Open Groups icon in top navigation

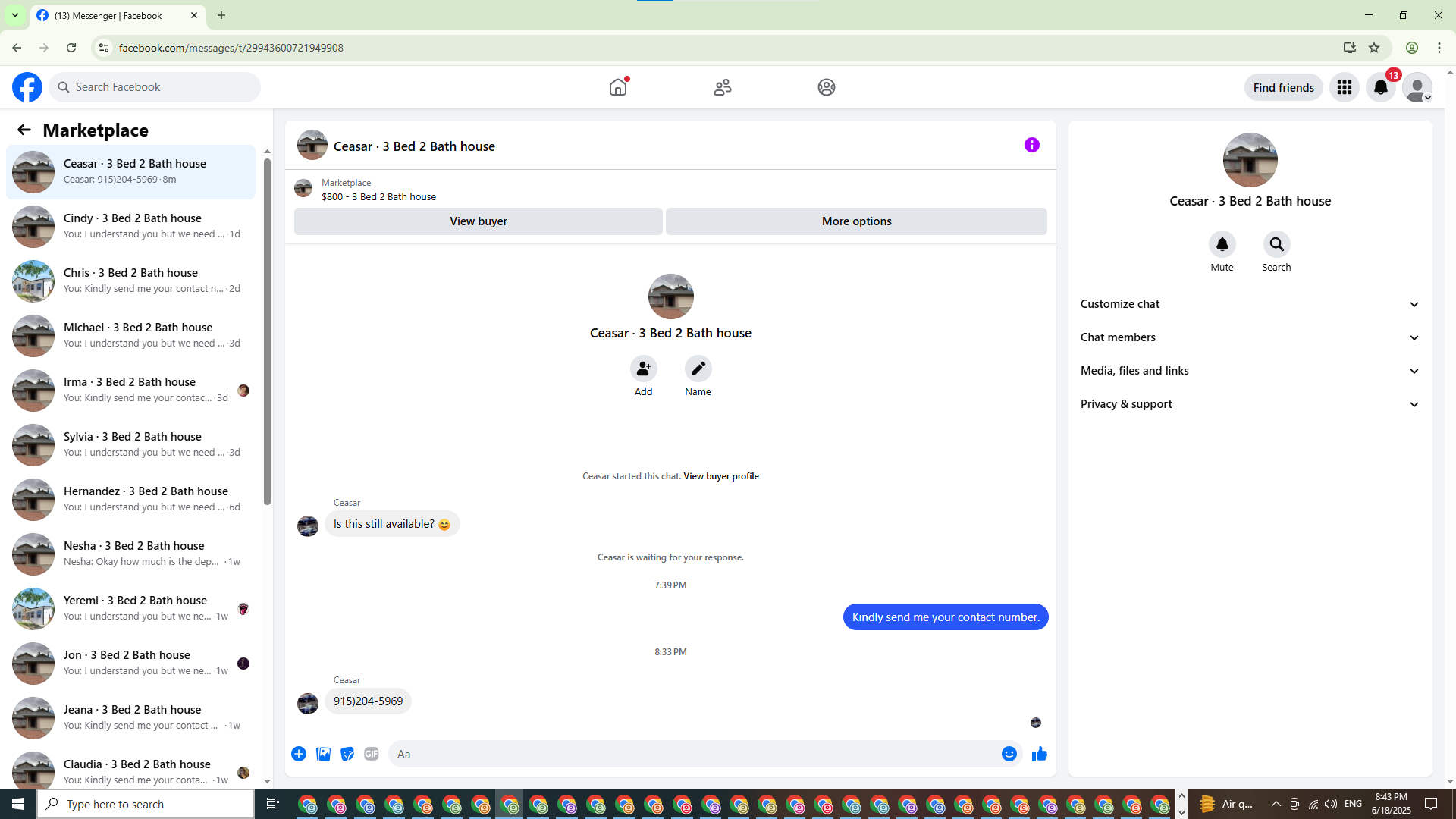coord(827,87)
